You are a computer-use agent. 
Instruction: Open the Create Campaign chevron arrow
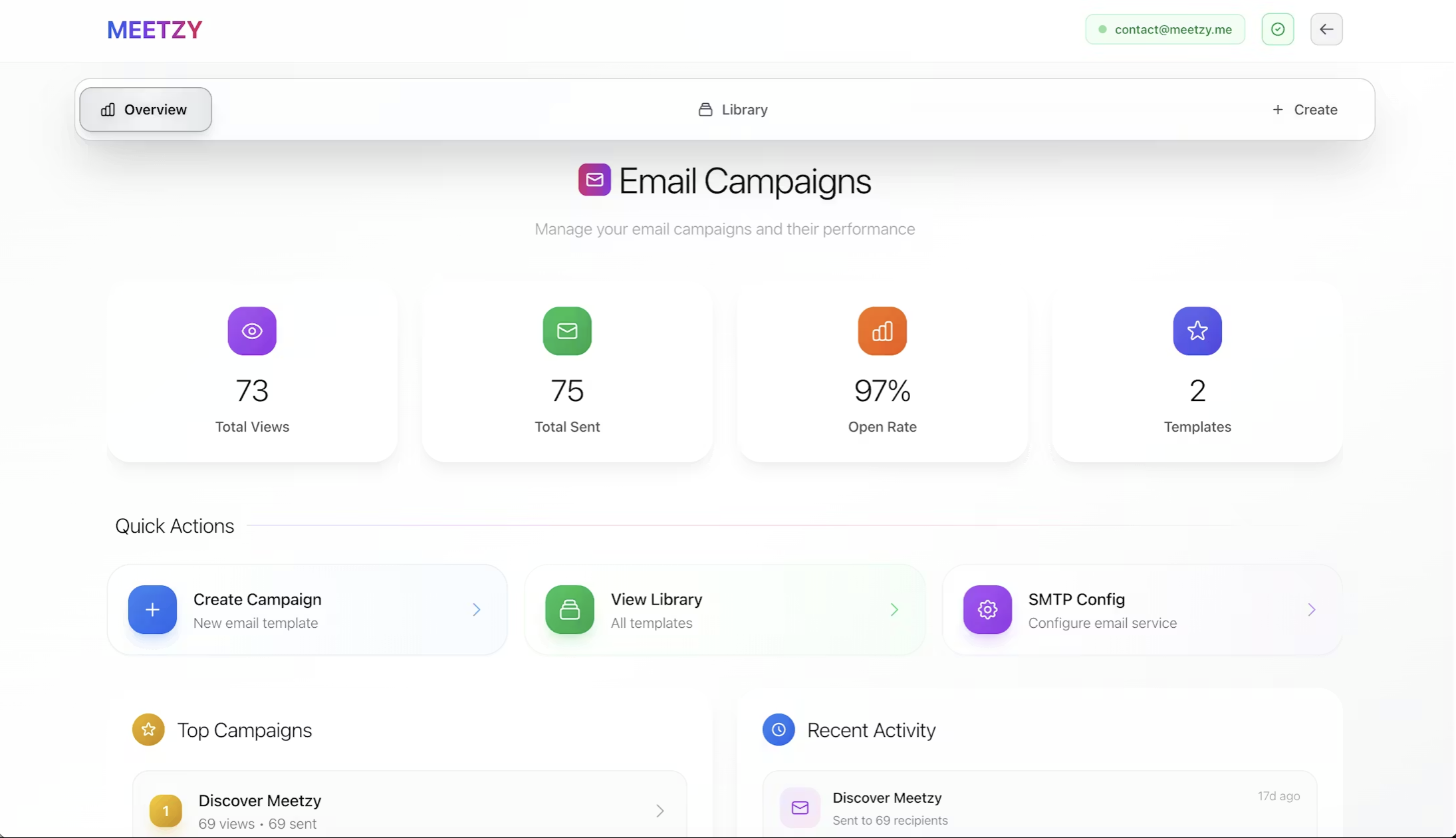477,609
